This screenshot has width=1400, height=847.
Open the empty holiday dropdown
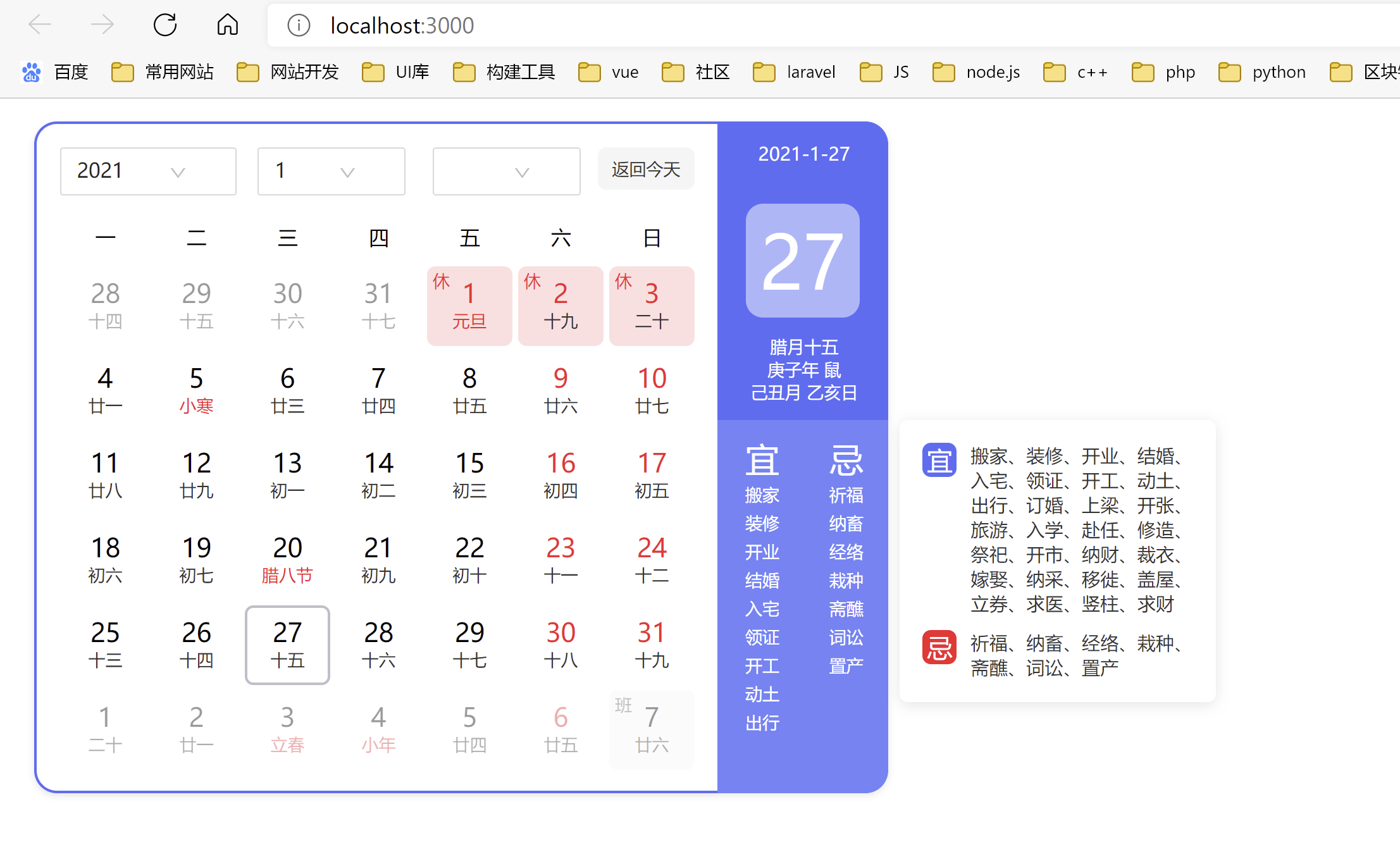tap(506, 171)
